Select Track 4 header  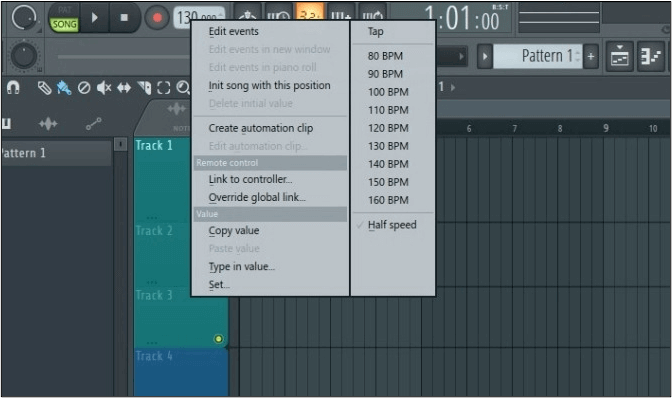(x=180, y=372)
